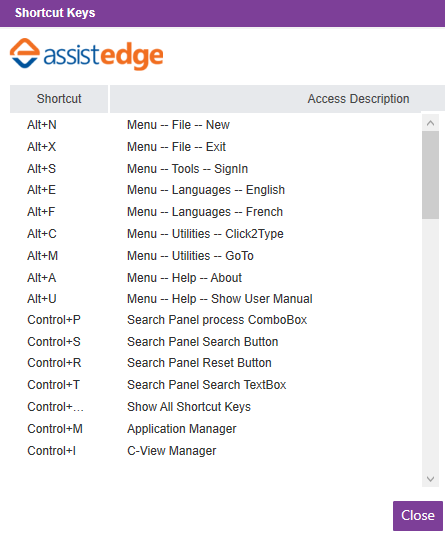The image size is (445, 533).
Task: Select the Show All Shortcut Keys row
Action: pos(216,407)
